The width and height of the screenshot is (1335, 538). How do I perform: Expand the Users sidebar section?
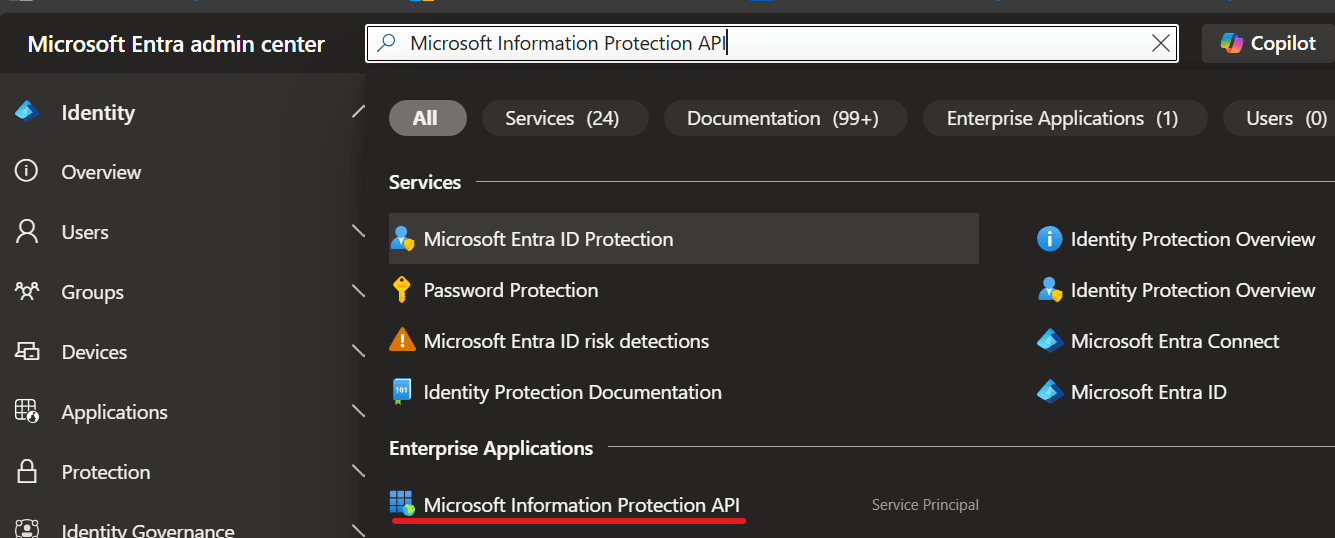click(358, 232)
